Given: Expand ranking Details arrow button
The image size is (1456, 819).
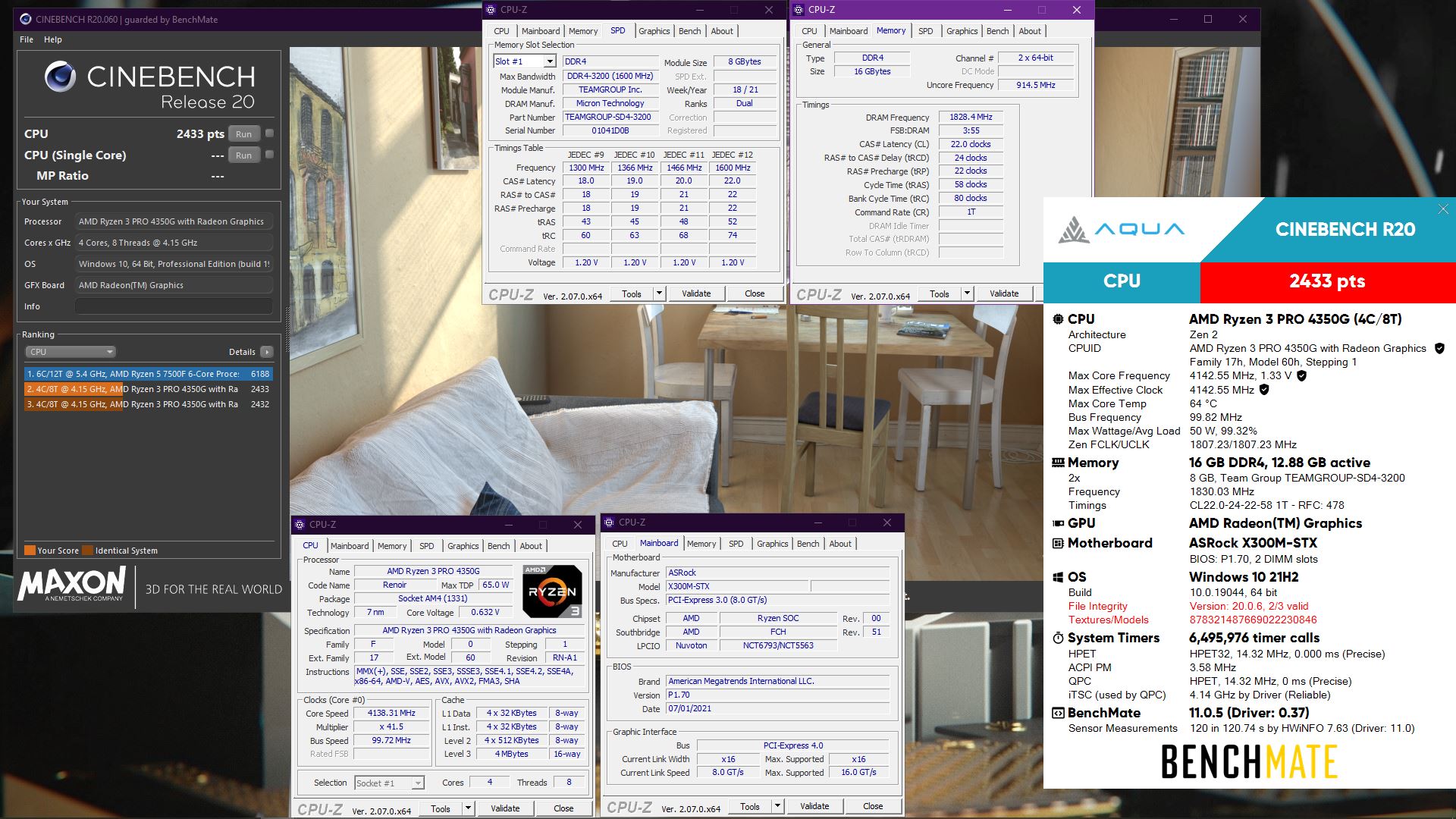Looking at the screenshot, I should [x=266, y=352].
